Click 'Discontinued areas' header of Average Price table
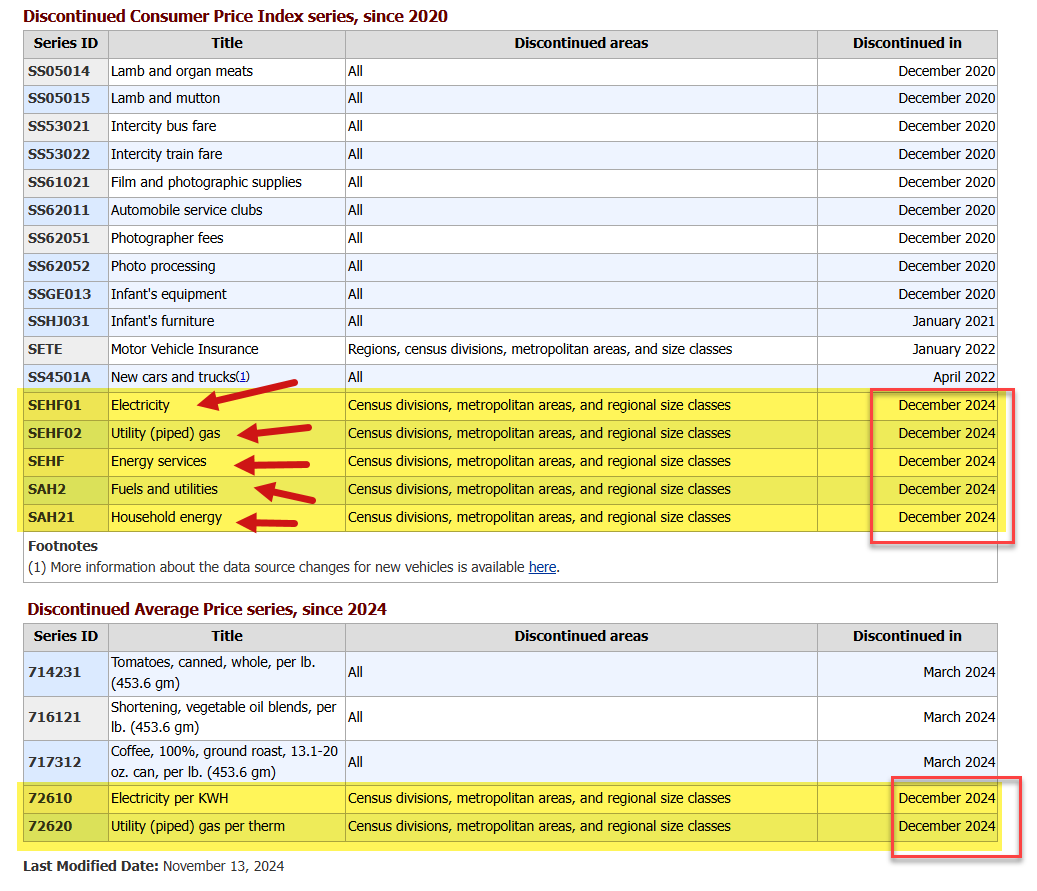1037x891 pixels. (x=581, y=636)
